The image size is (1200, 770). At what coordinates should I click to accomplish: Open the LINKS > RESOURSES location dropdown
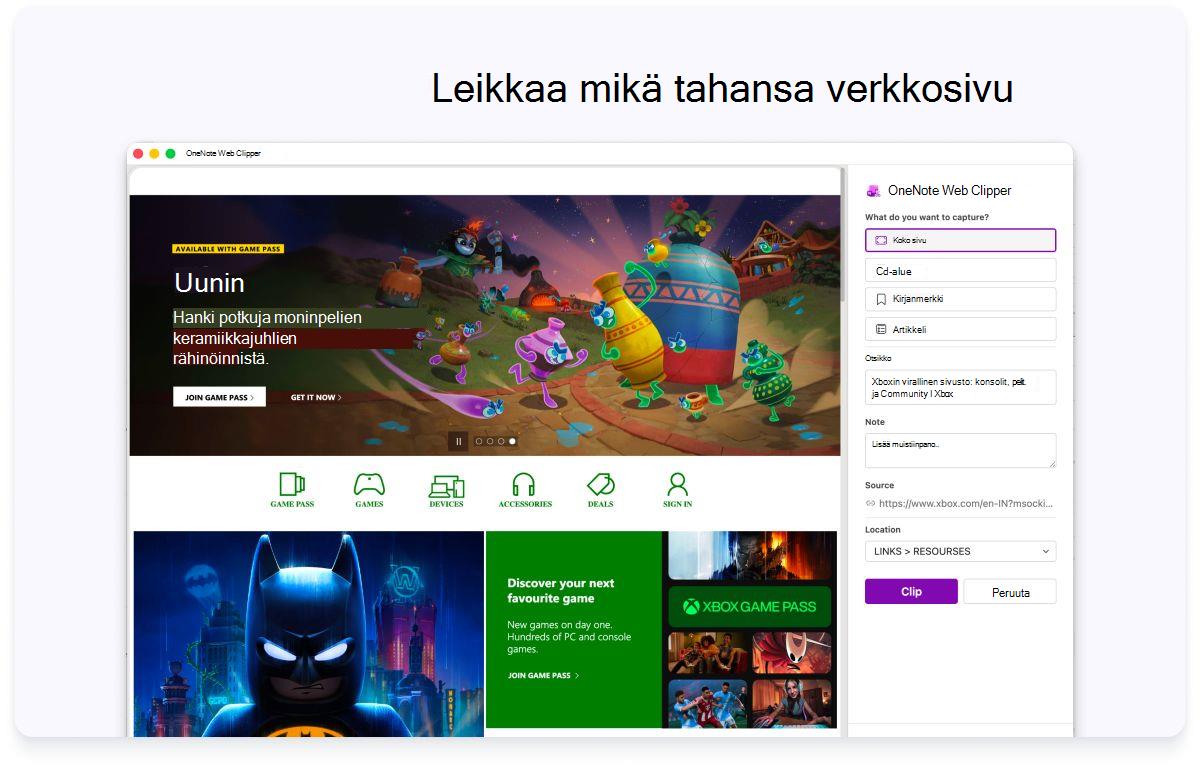click(x=960, y=551)
